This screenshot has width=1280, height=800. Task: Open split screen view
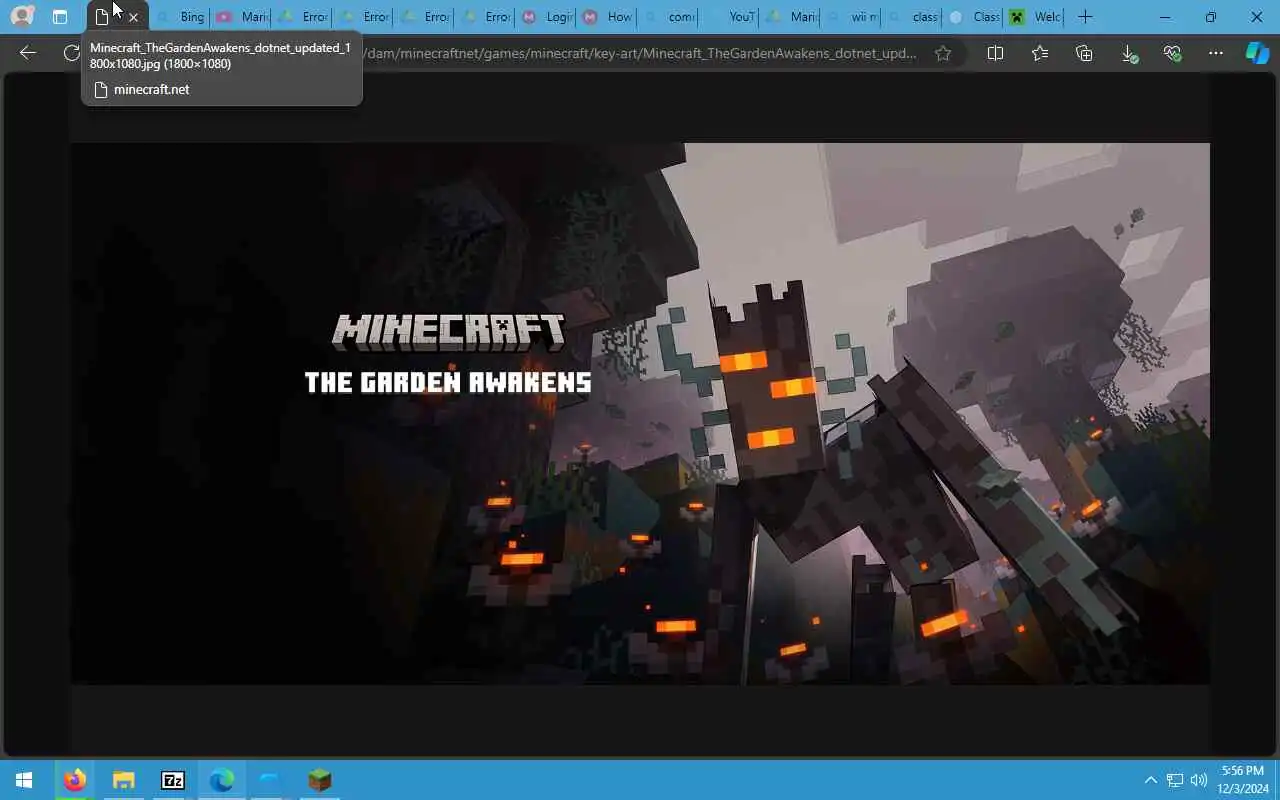[995, 53]
